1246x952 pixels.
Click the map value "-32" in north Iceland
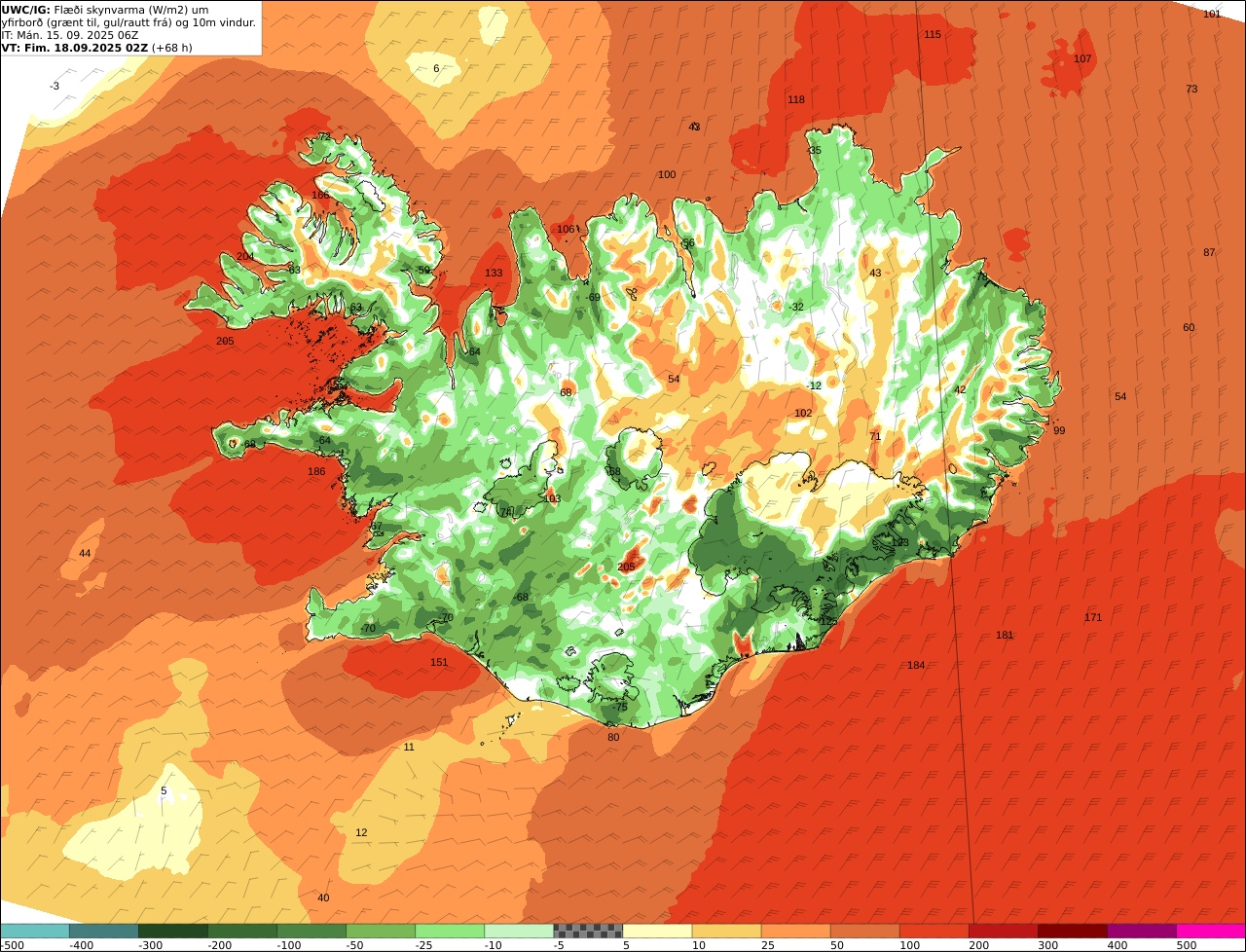pos(796,307)
